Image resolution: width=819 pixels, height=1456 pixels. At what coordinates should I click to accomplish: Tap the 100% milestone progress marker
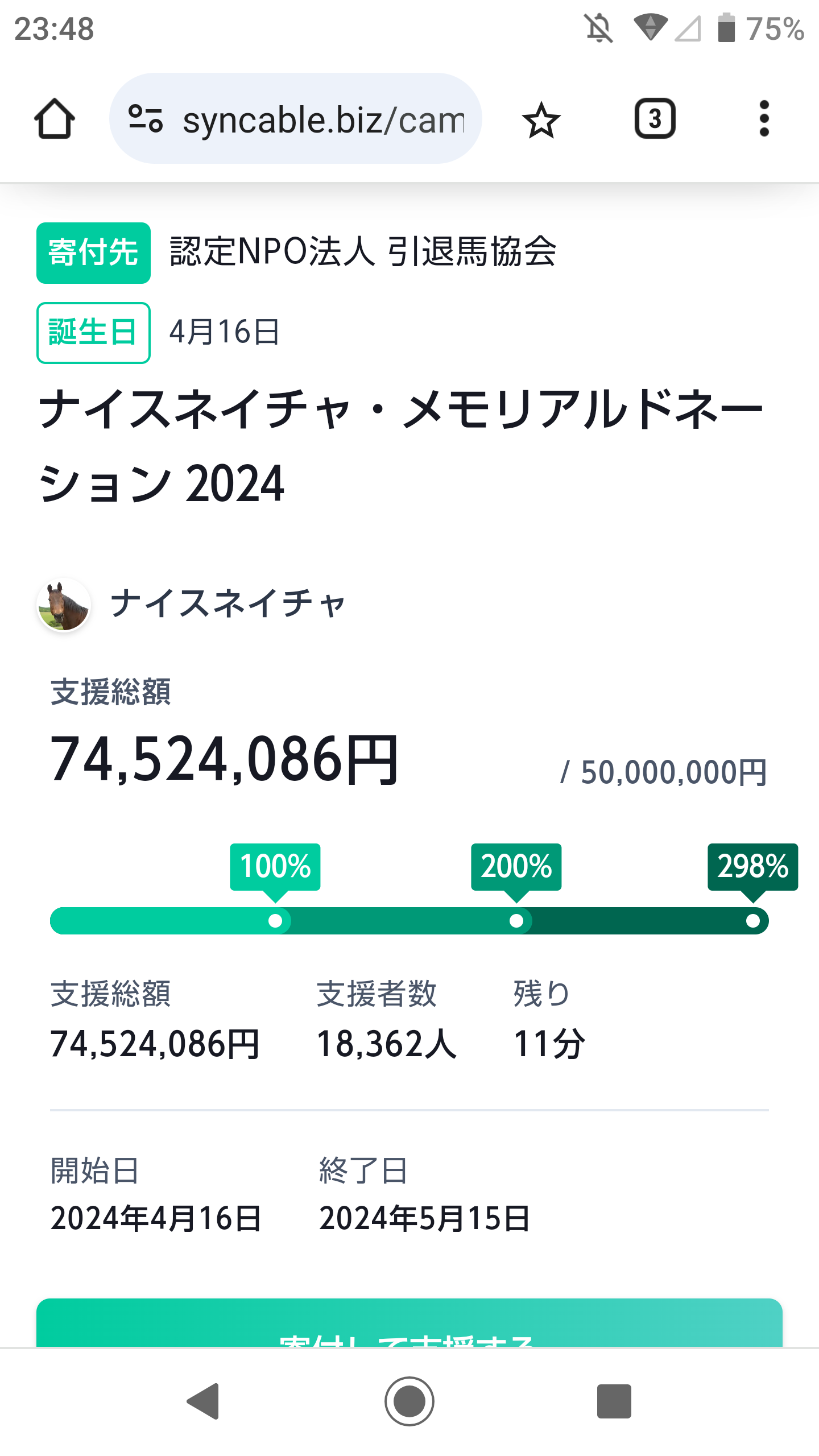click(275, 921)
